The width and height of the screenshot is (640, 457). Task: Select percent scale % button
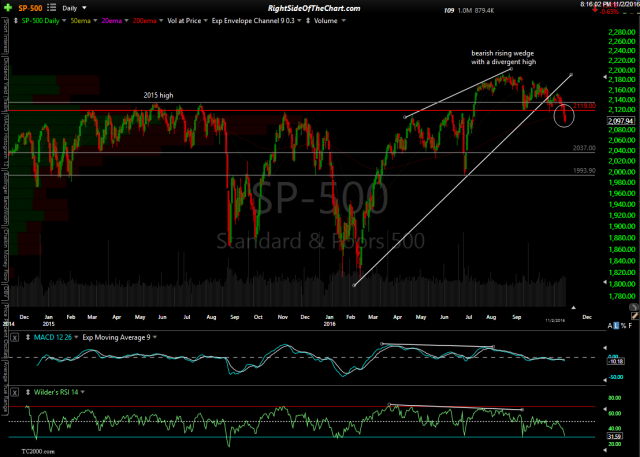pyautogui.click(x=623, y=326)
